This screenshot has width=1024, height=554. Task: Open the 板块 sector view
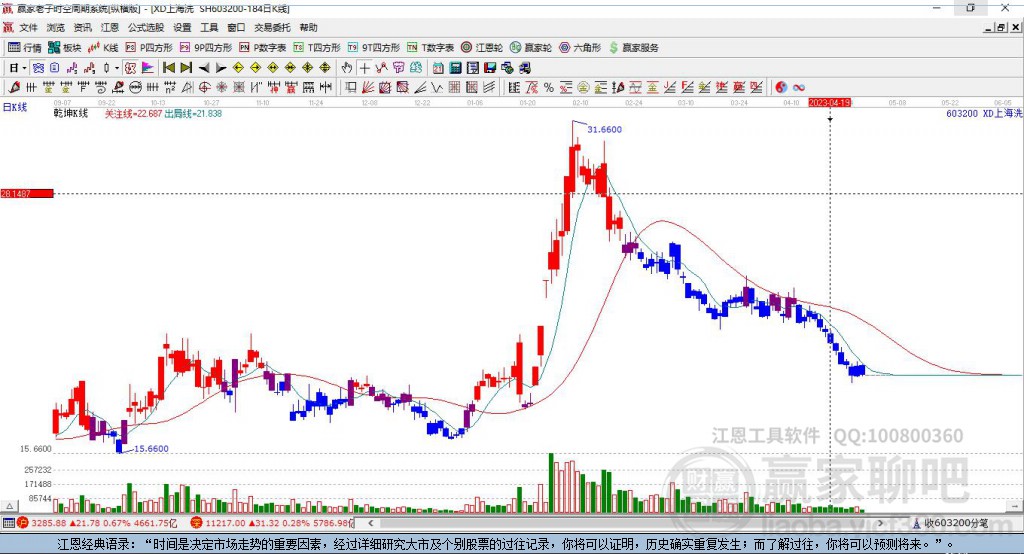pyautogui.click(x=65, y=48)
